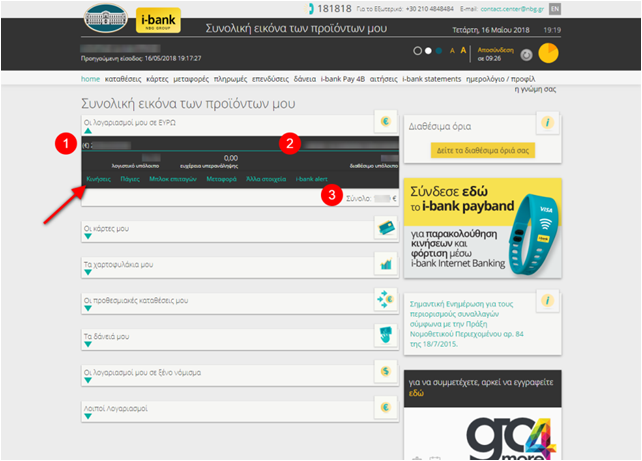Open the Κινήσεις account tab
Viewport: 642px width, 461px height.
(99, 179)
